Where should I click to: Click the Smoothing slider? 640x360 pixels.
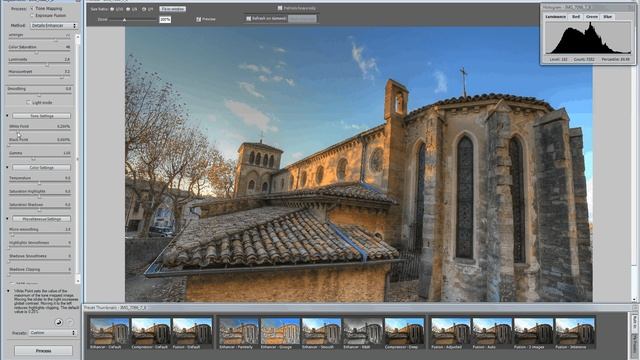[x=39, y=94]
